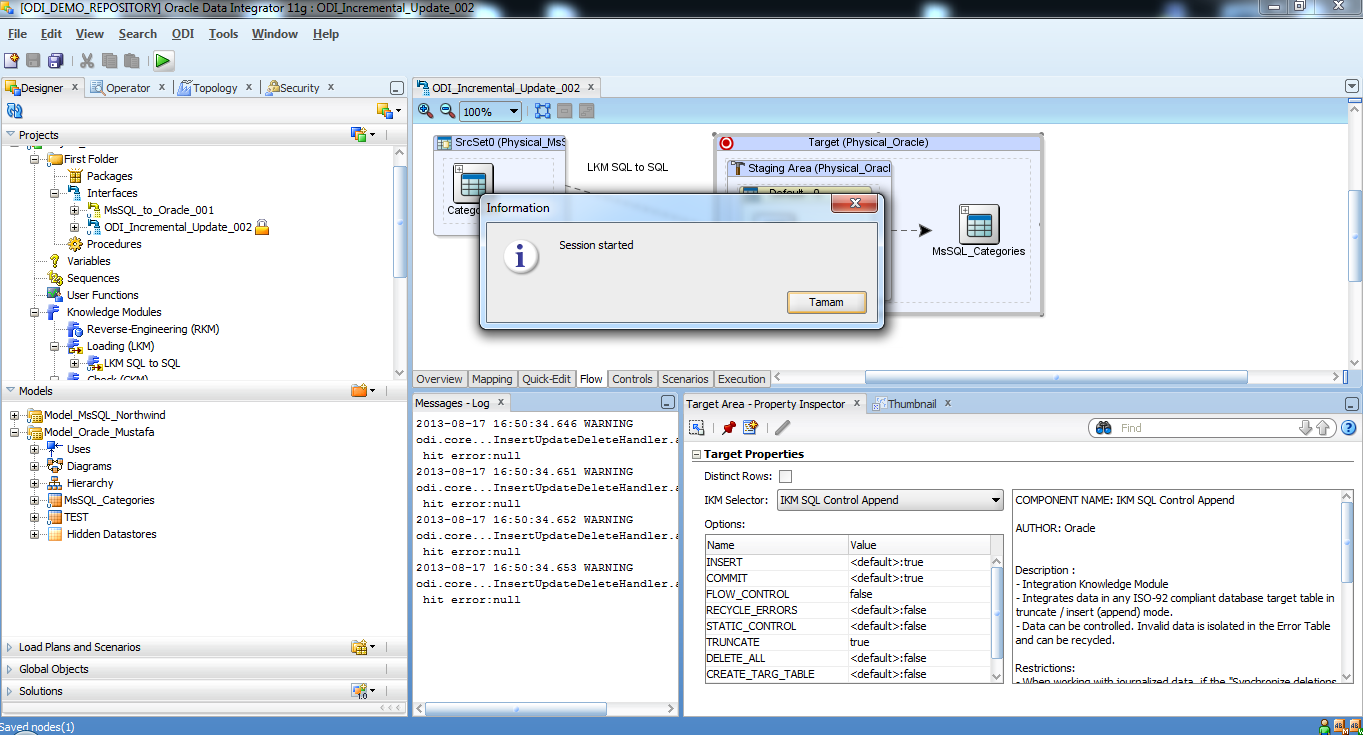Open the Quick-Edit tab
1363x735 pixels.
547,379
